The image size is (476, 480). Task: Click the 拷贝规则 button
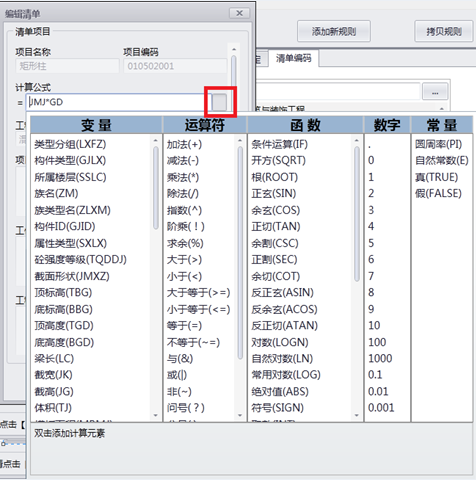(444, 31)
